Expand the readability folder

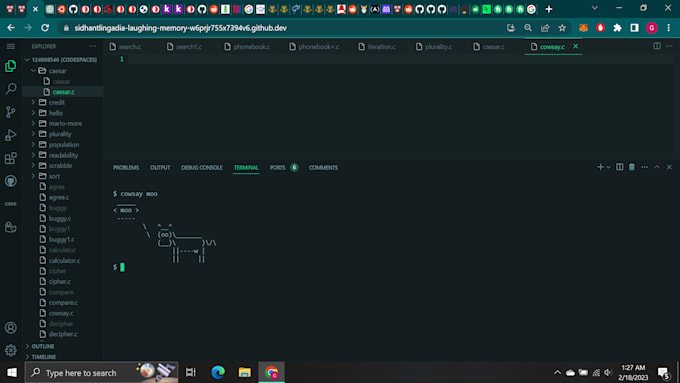click(33, 155)
